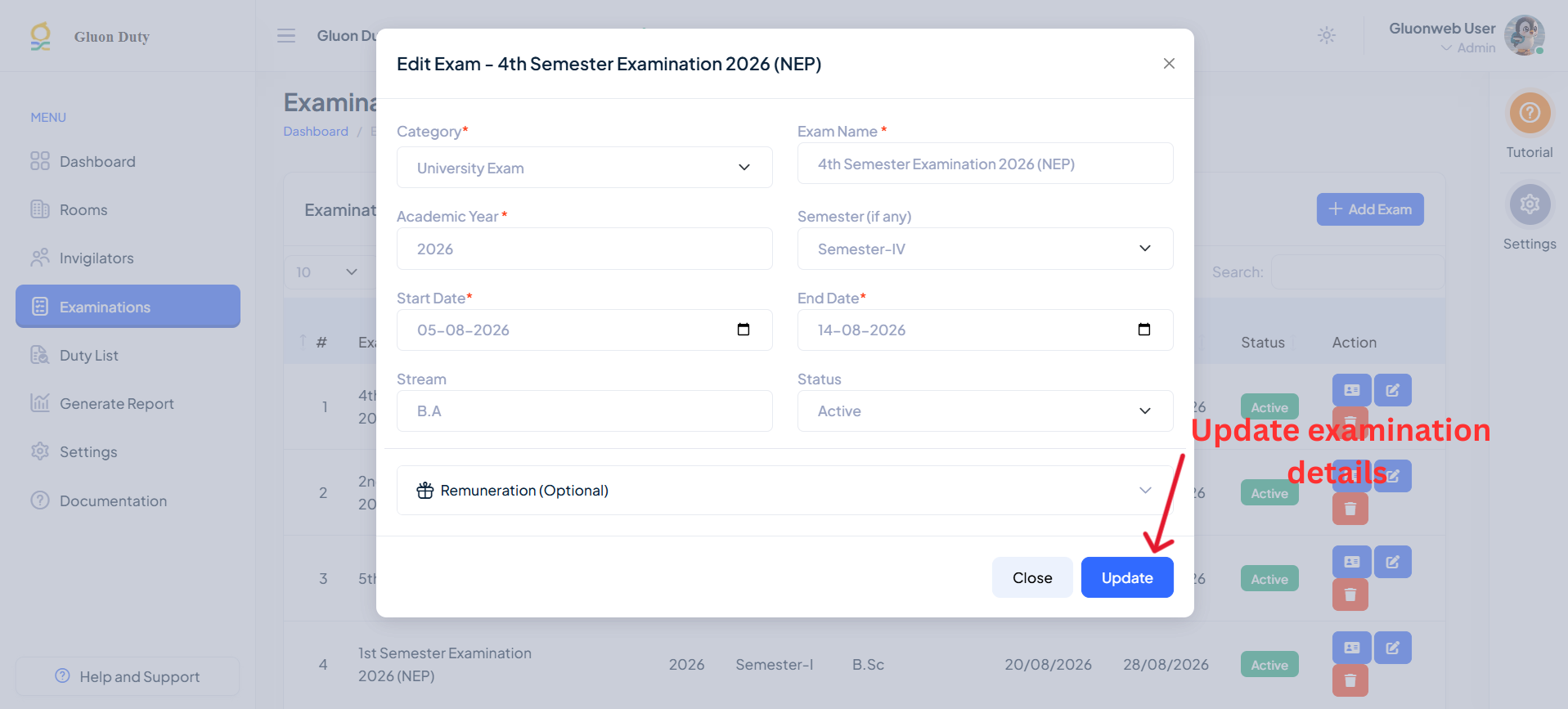Click the edit pencil icon in row 1
Viewport: 1568px width, 709px height.
pos(1393,390)
